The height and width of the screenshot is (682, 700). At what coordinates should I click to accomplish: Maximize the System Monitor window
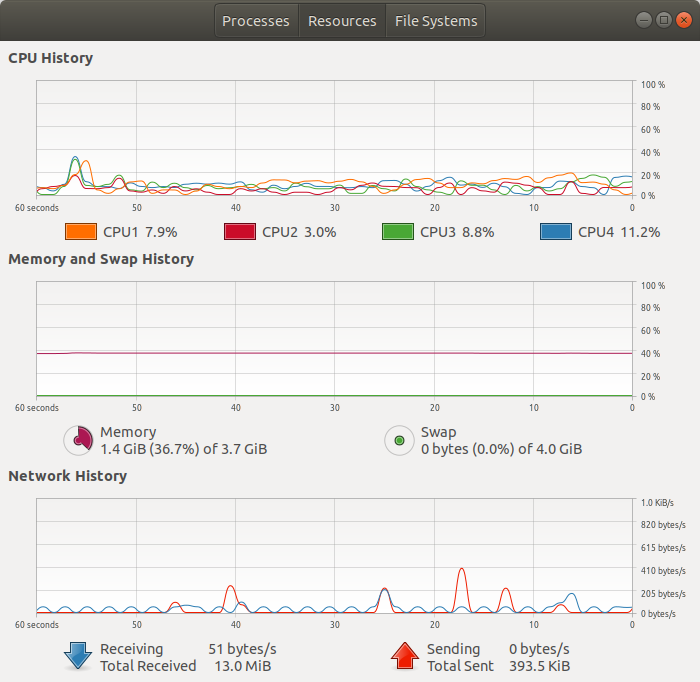pyautogui.click(x=664, y=20)
